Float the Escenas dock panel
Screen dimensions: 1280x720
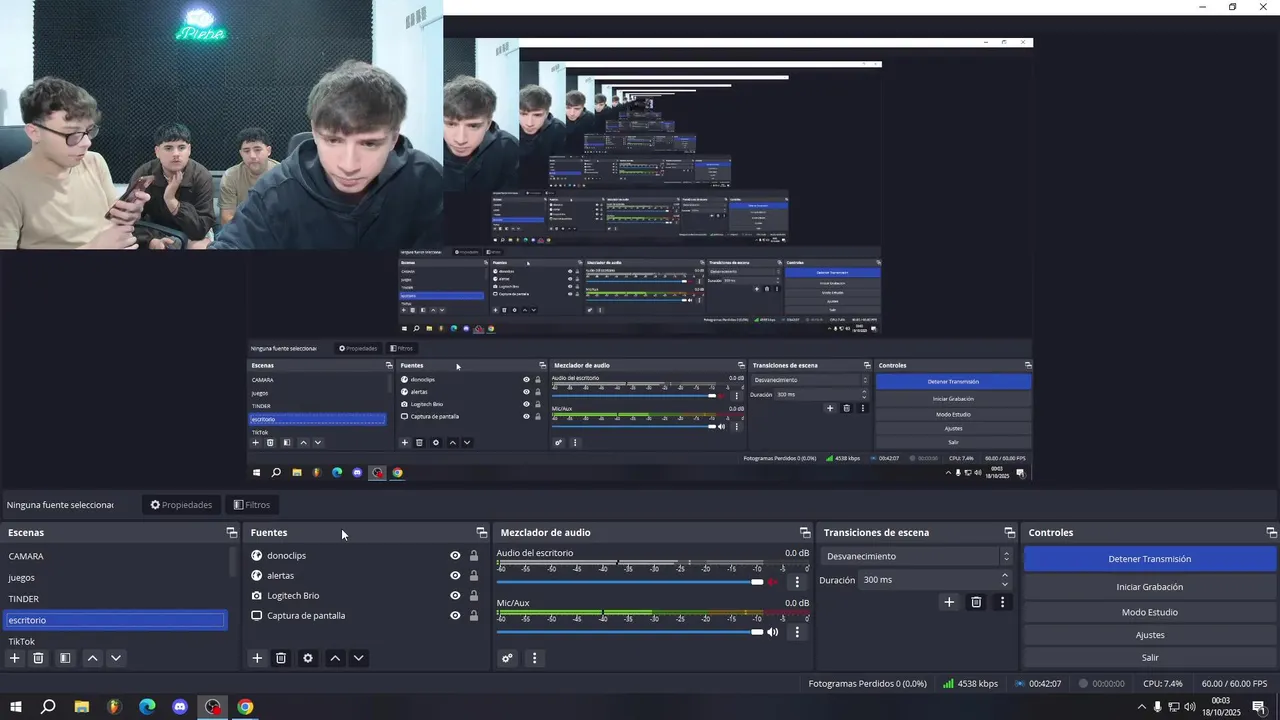tap(232, 533)
